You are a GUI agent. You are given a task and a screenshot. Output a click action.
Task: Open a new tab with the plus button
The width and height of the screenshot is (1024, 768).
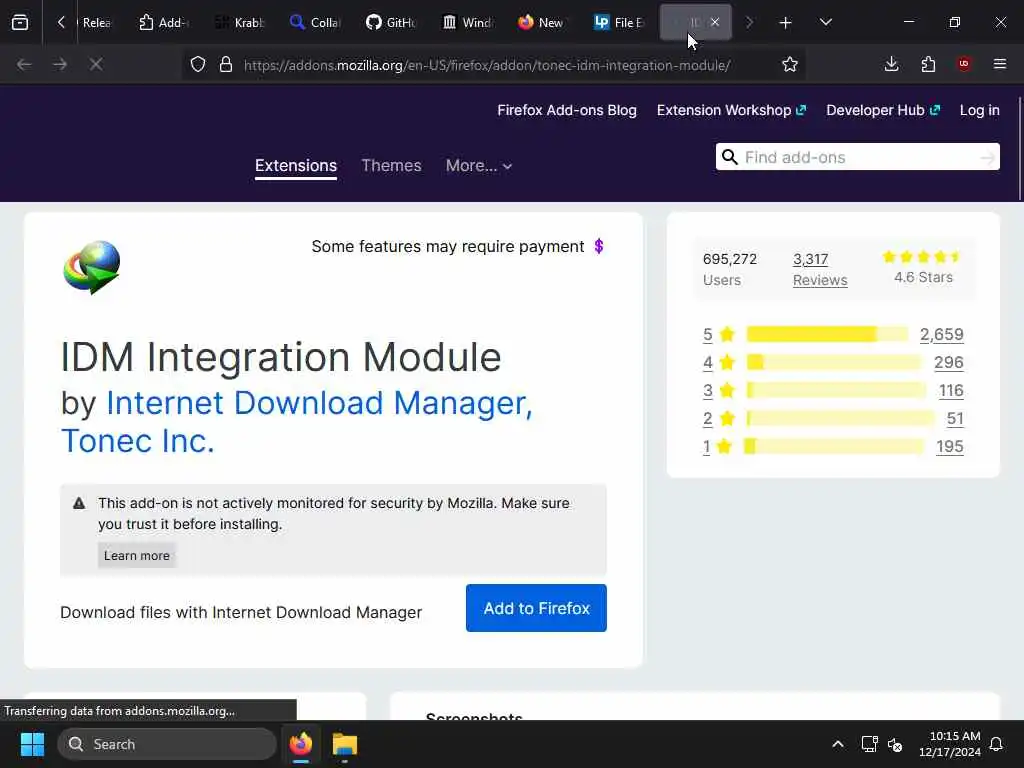(785, 23)
